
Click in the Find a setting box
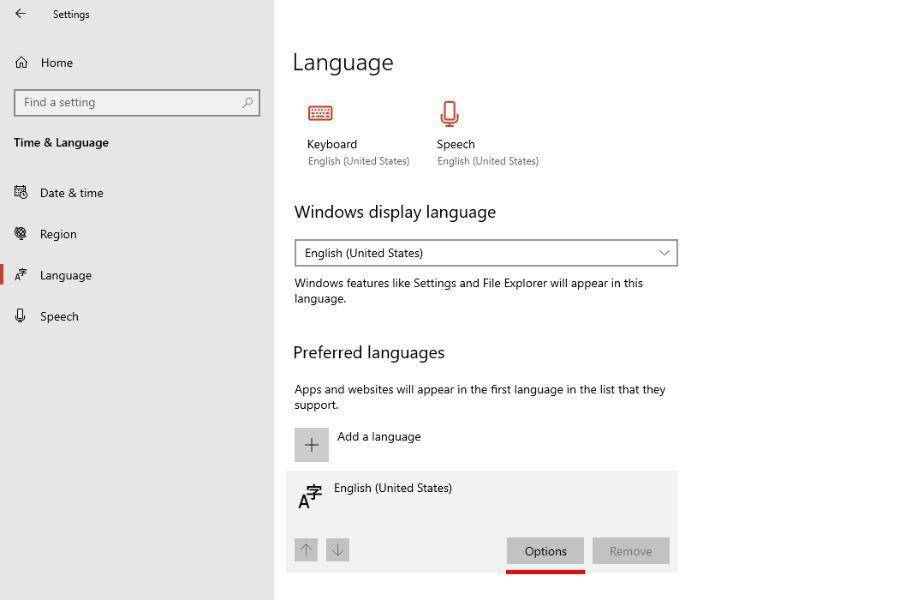[x=125, y=102]
